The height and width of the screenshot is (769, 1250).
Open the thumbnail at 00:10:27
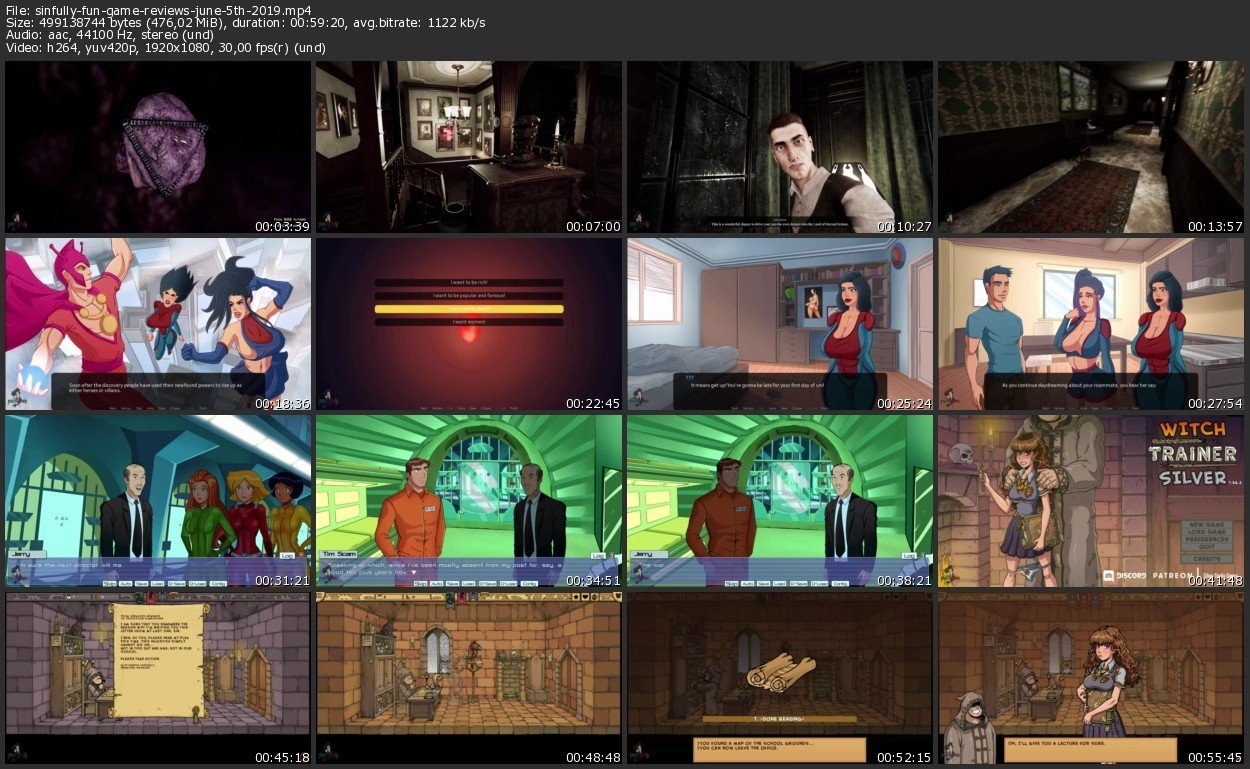click(780, 147)
